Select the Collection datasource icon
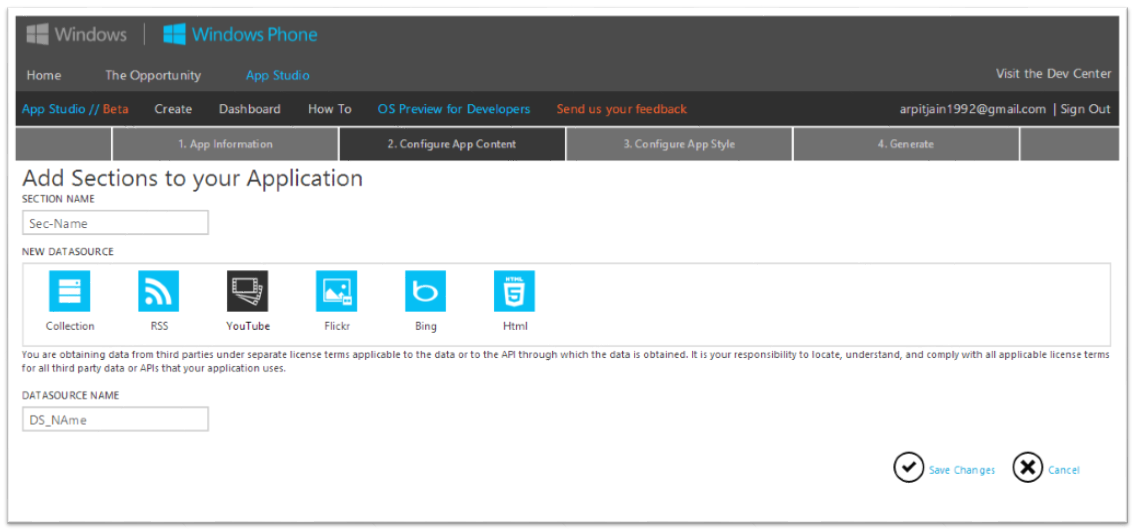 (69, 291)
